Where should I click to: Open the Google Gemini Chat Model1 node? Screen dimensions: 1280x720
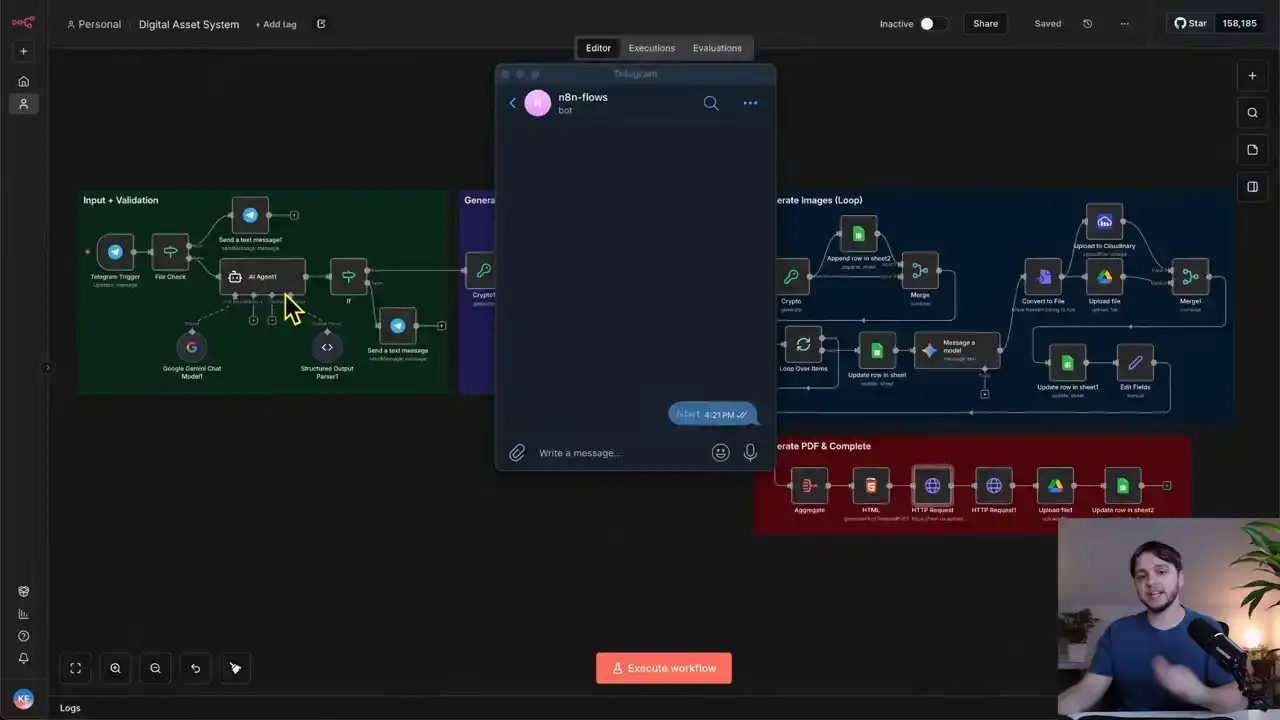click(192, 347)
